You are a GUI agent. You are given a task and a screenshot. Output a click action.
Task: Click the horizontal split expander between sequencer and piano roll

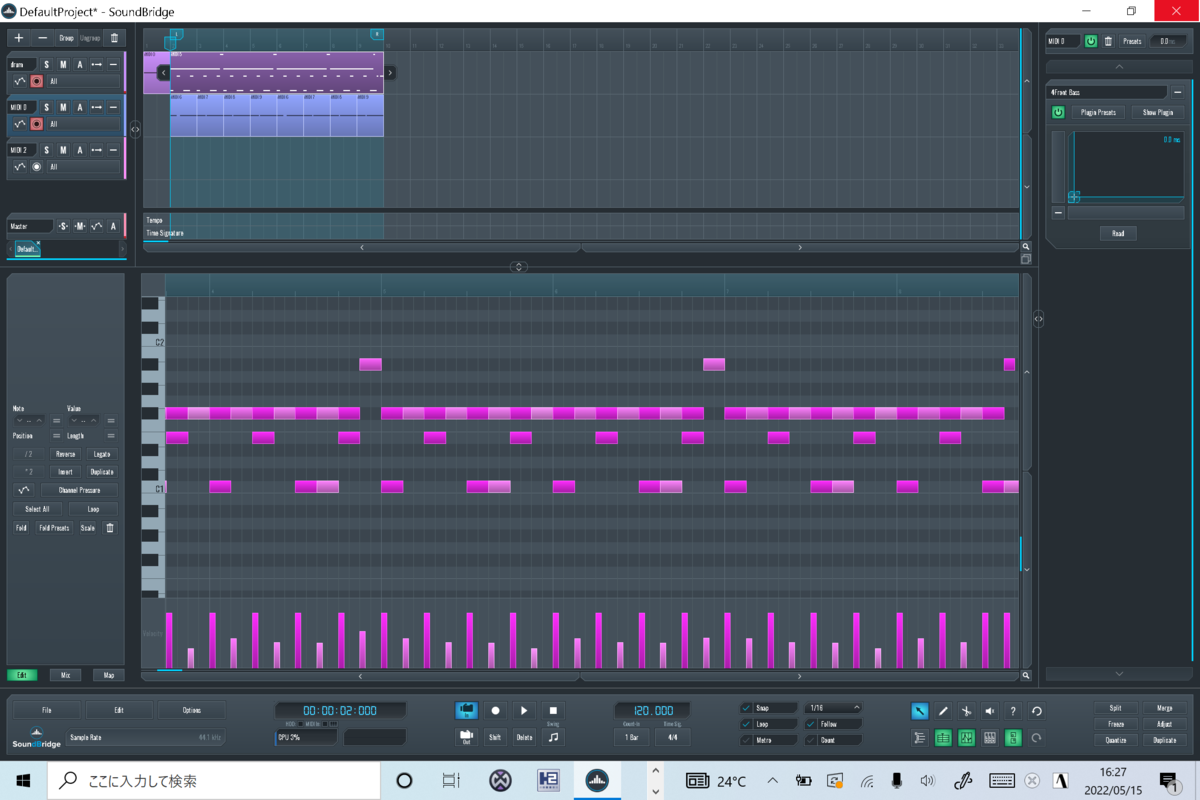pyautogui.click(x=519, y=266)
